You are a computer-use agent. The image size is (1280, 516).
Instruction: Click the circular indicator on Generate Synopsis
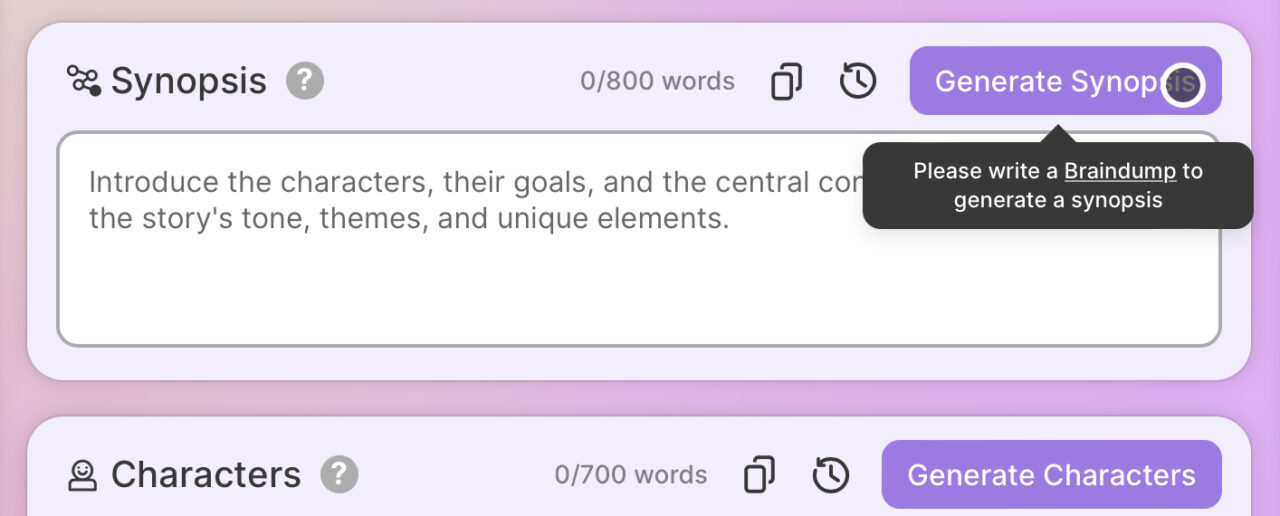1183,85
